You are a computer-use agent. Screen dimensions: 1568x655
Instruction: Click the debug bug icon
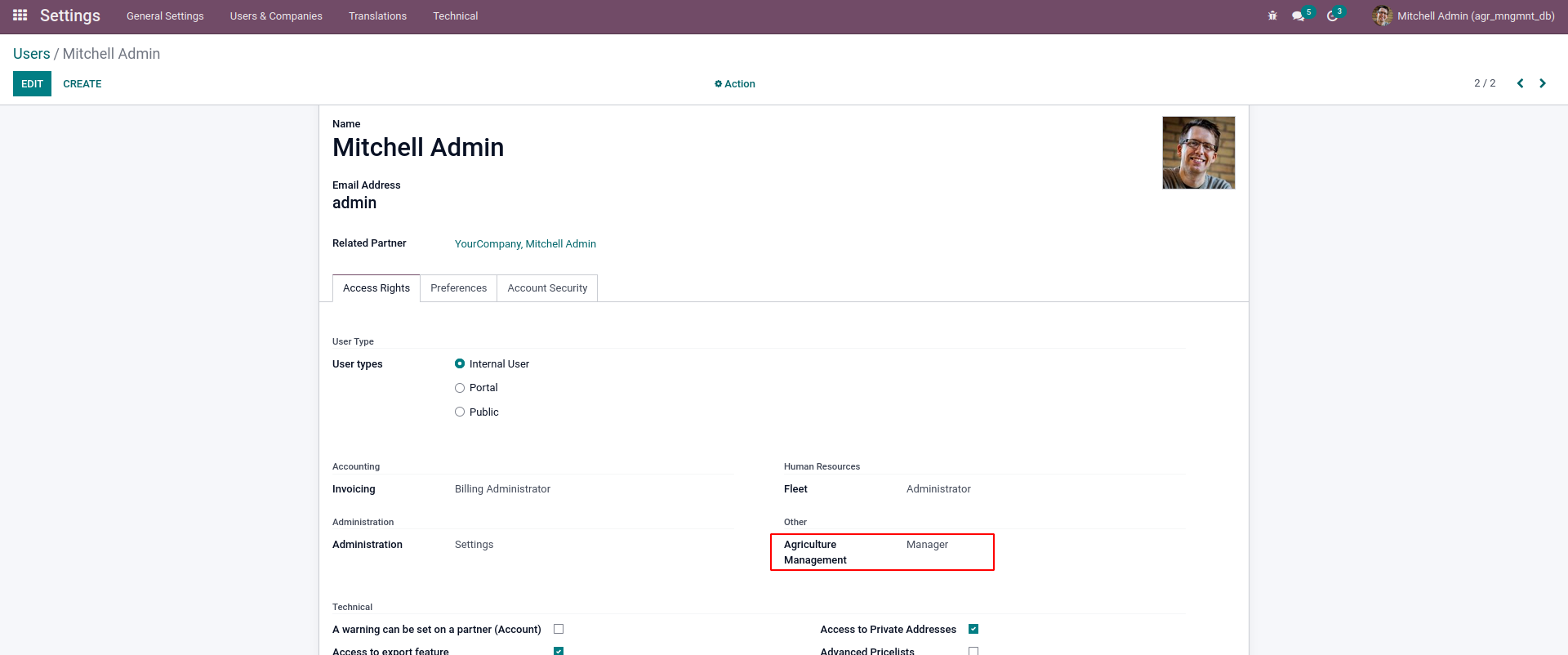coord(1272,16)
